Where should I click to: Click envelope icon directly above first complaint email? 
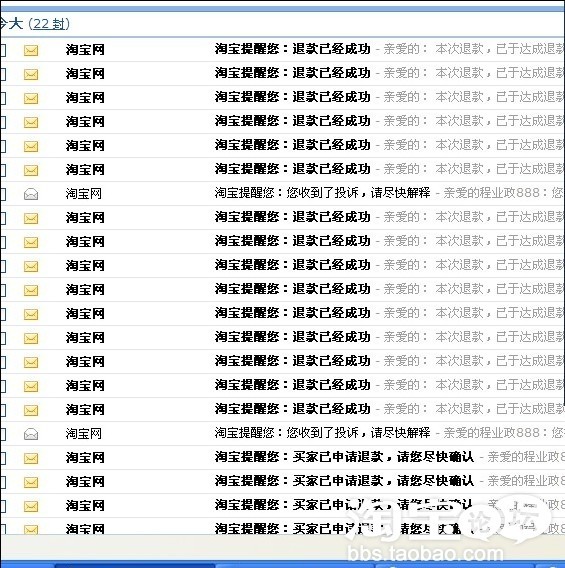(x=31, y=170)
